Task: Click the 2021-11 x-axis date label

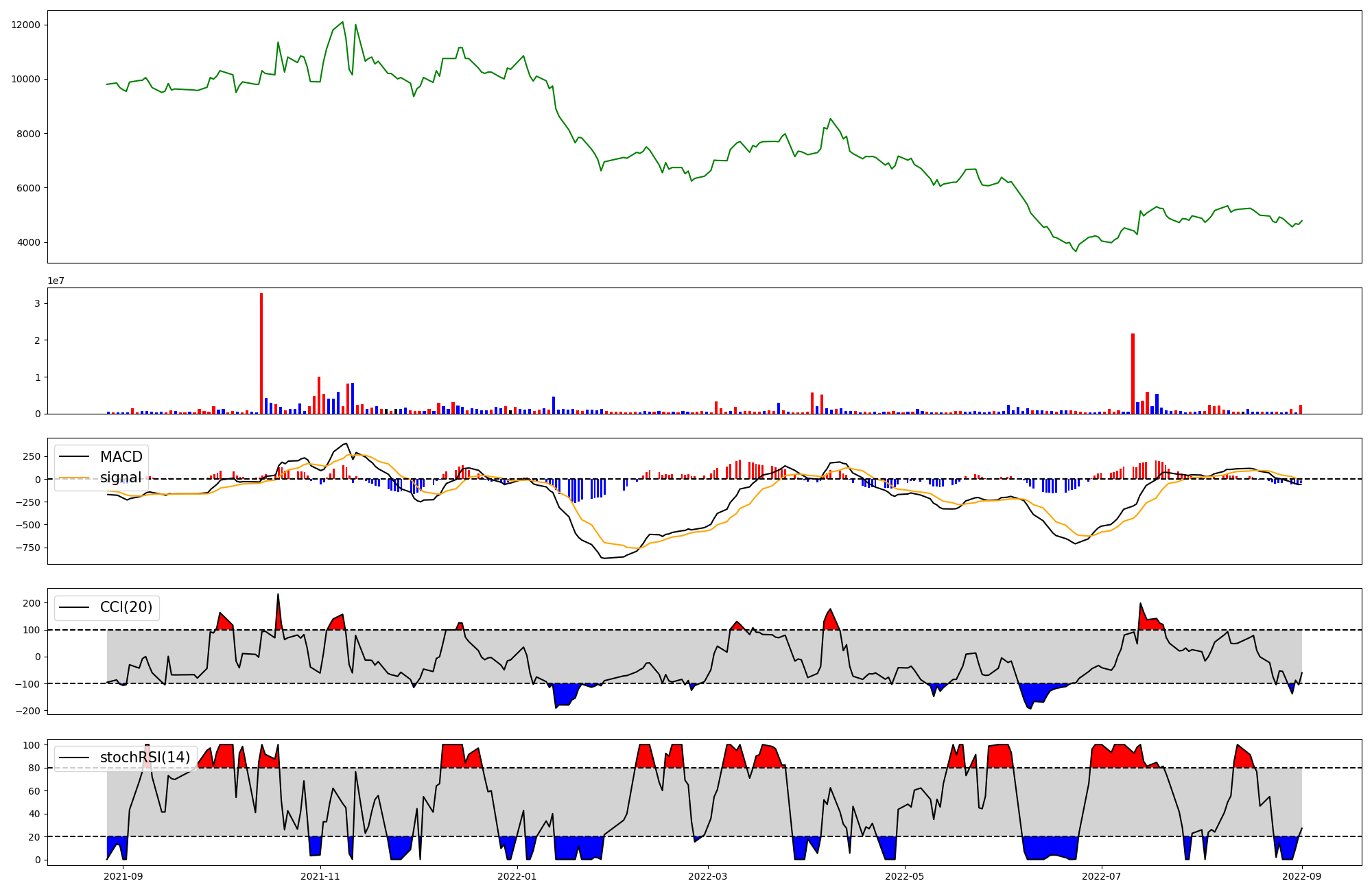Action: point(320,876)
